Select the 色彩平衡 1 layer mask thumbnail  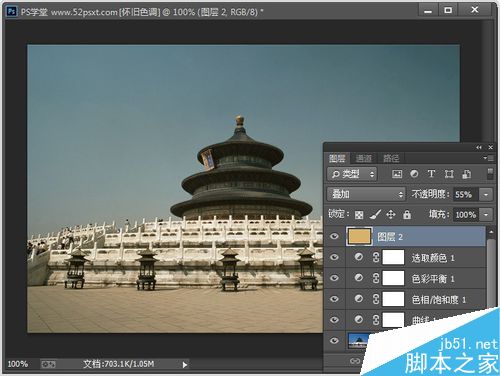(393, 278)
